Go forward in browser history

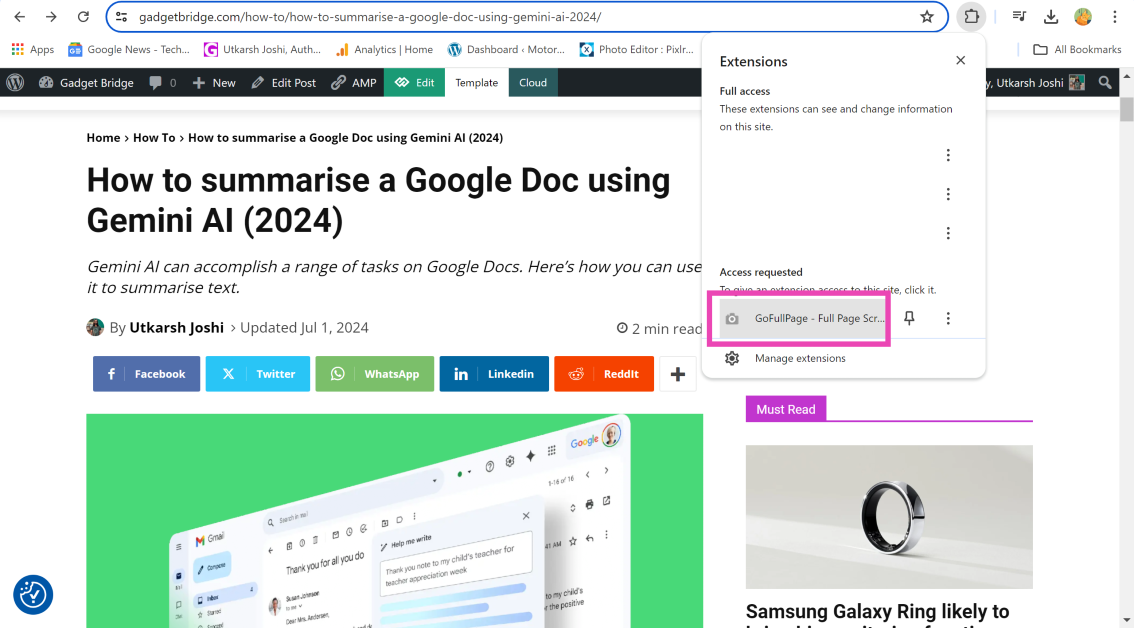click(51, 17)
